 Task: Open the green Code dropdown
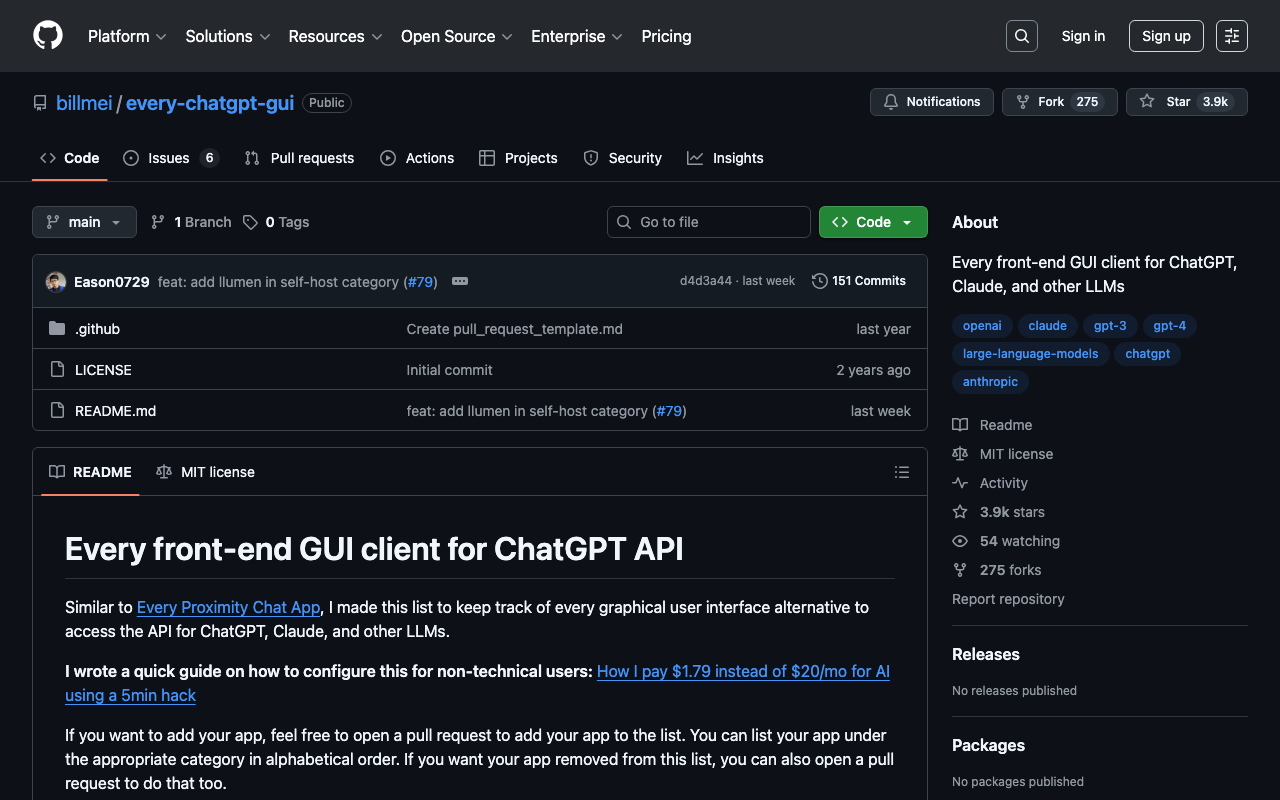tap(873, 222)
